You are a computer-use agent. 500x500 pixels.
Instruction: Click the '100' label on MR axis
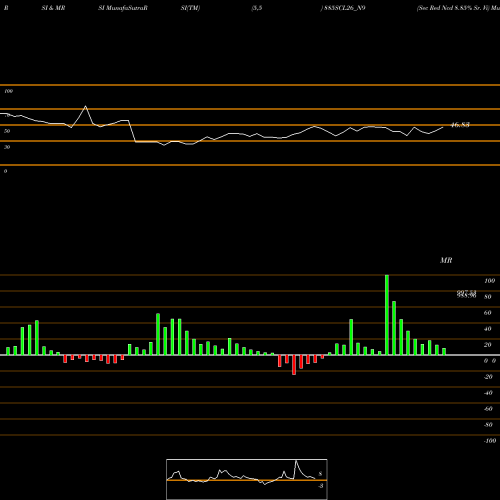click(489, 281)
